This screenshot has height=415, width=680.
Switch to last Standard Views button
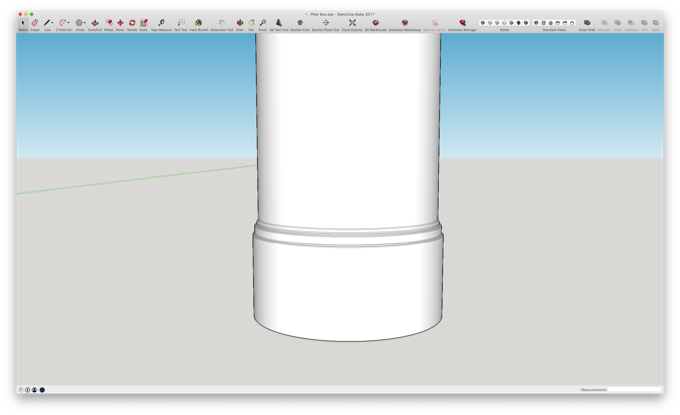pos(572,23)
